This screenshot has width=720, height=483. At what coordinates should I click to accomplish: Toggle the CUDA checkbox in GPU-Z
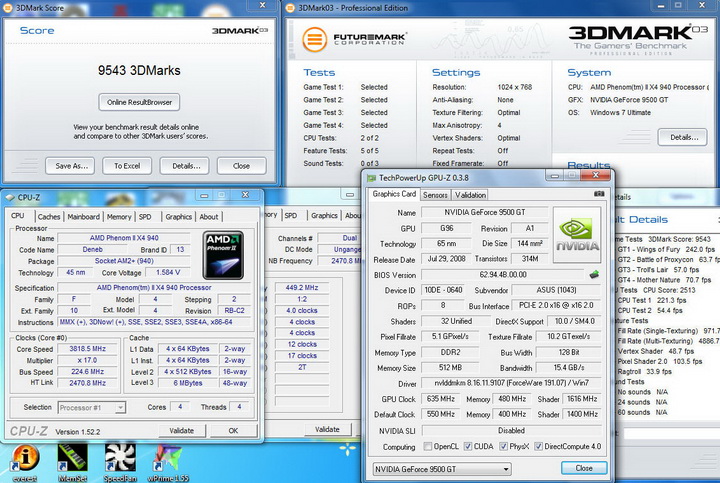468,446
